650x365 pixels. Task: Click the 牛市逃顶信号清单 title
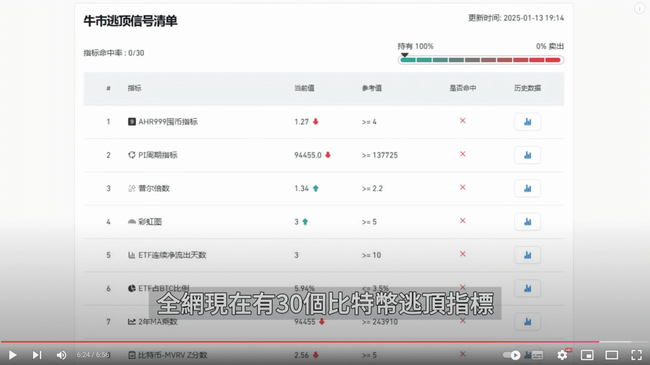130,21
